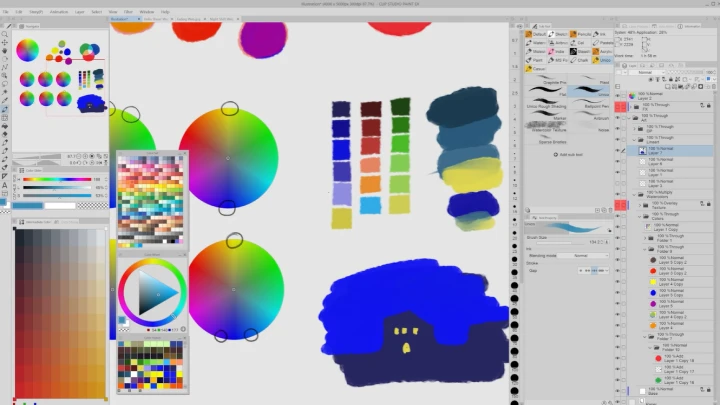Choose the Ink brush group

[602, 34]
